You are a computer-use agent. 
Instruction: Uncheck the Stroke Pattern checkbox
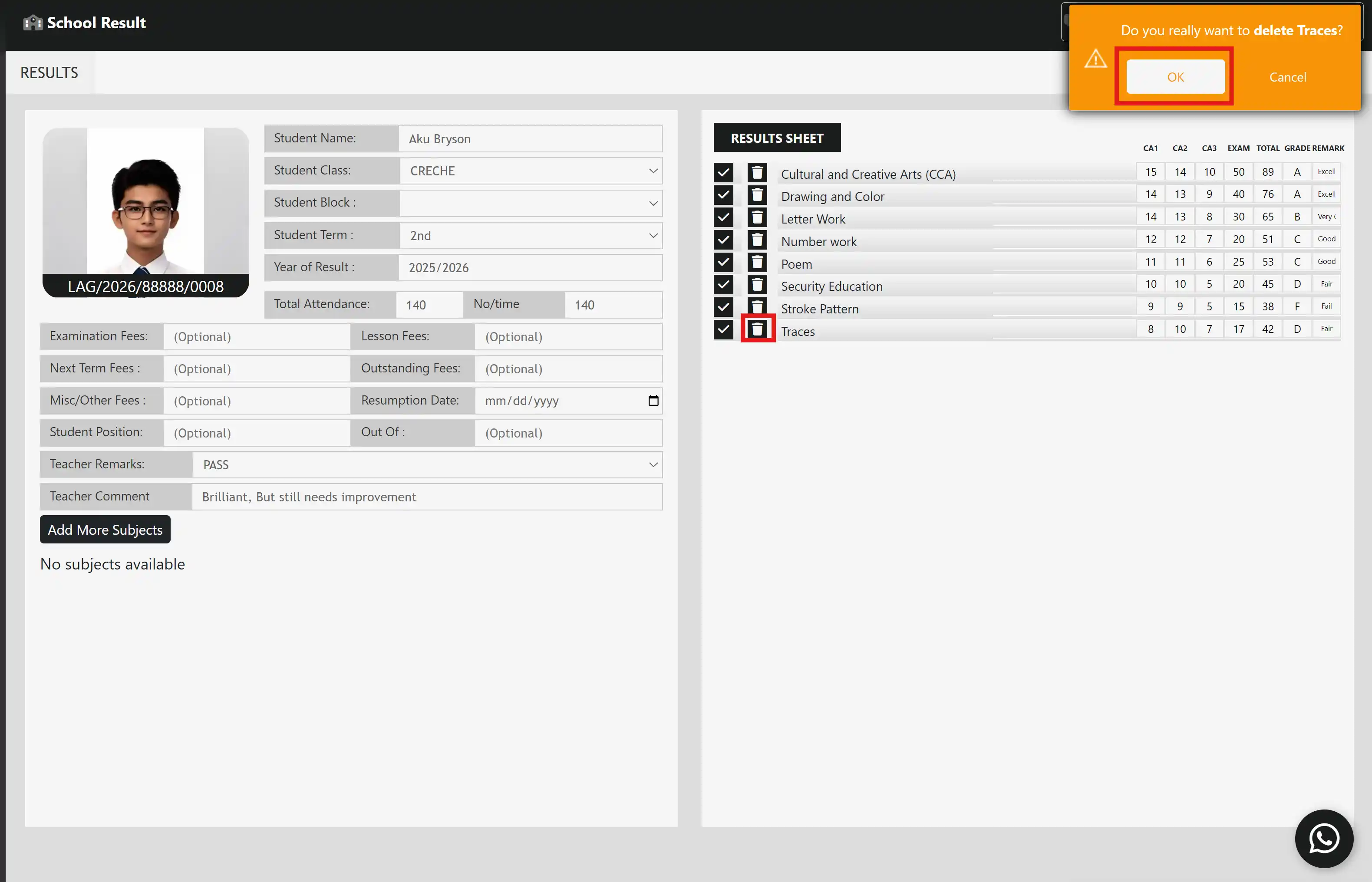coord(723,307)
